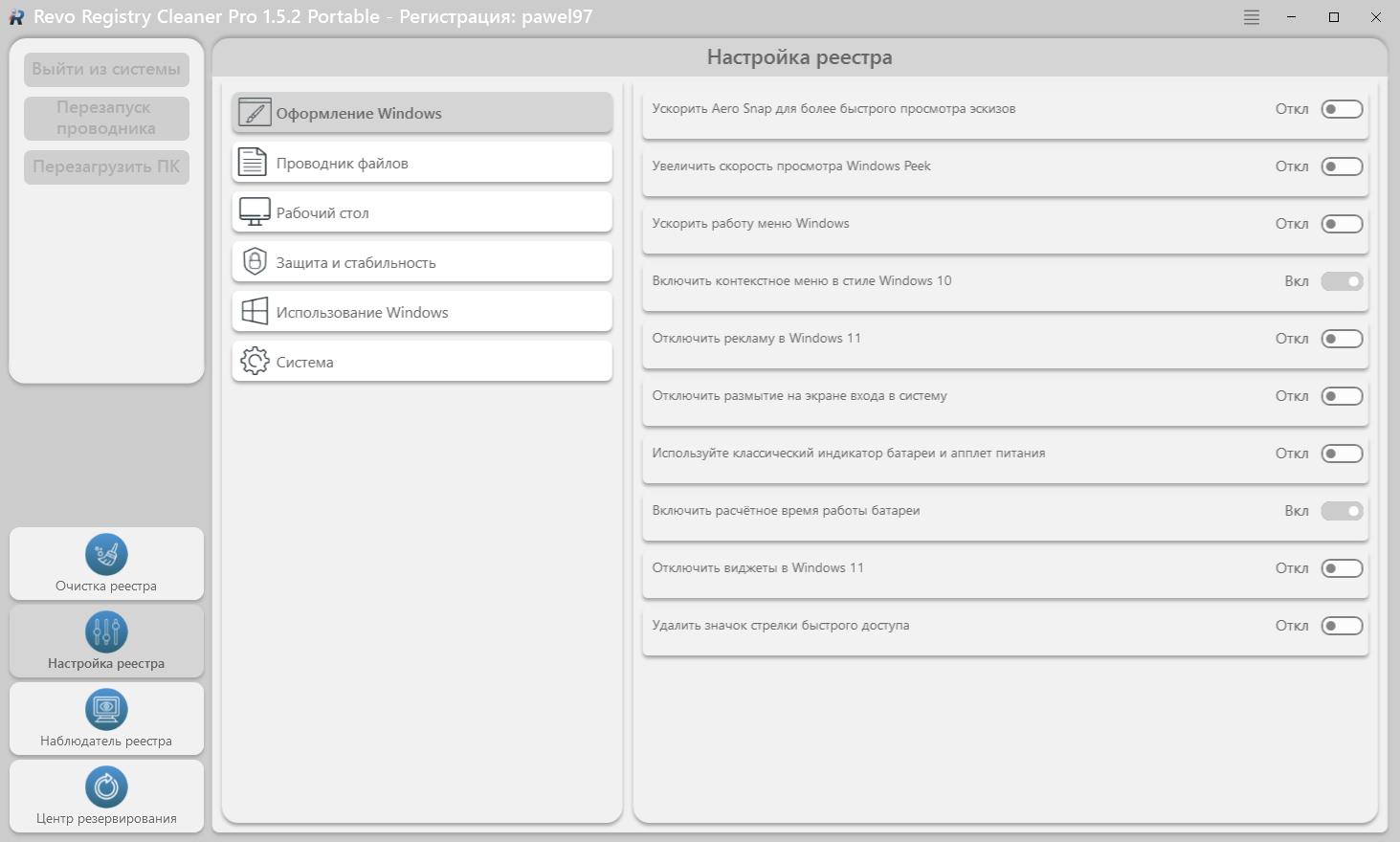Toggle login screen blur disable switch
1400x842 pixels.
(x=1342, y=396)
